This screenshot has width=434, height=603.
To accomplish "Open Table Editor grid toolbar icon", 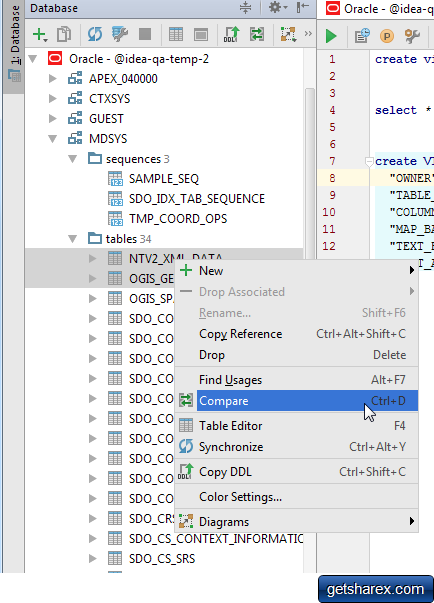I will tap(176, 35).
